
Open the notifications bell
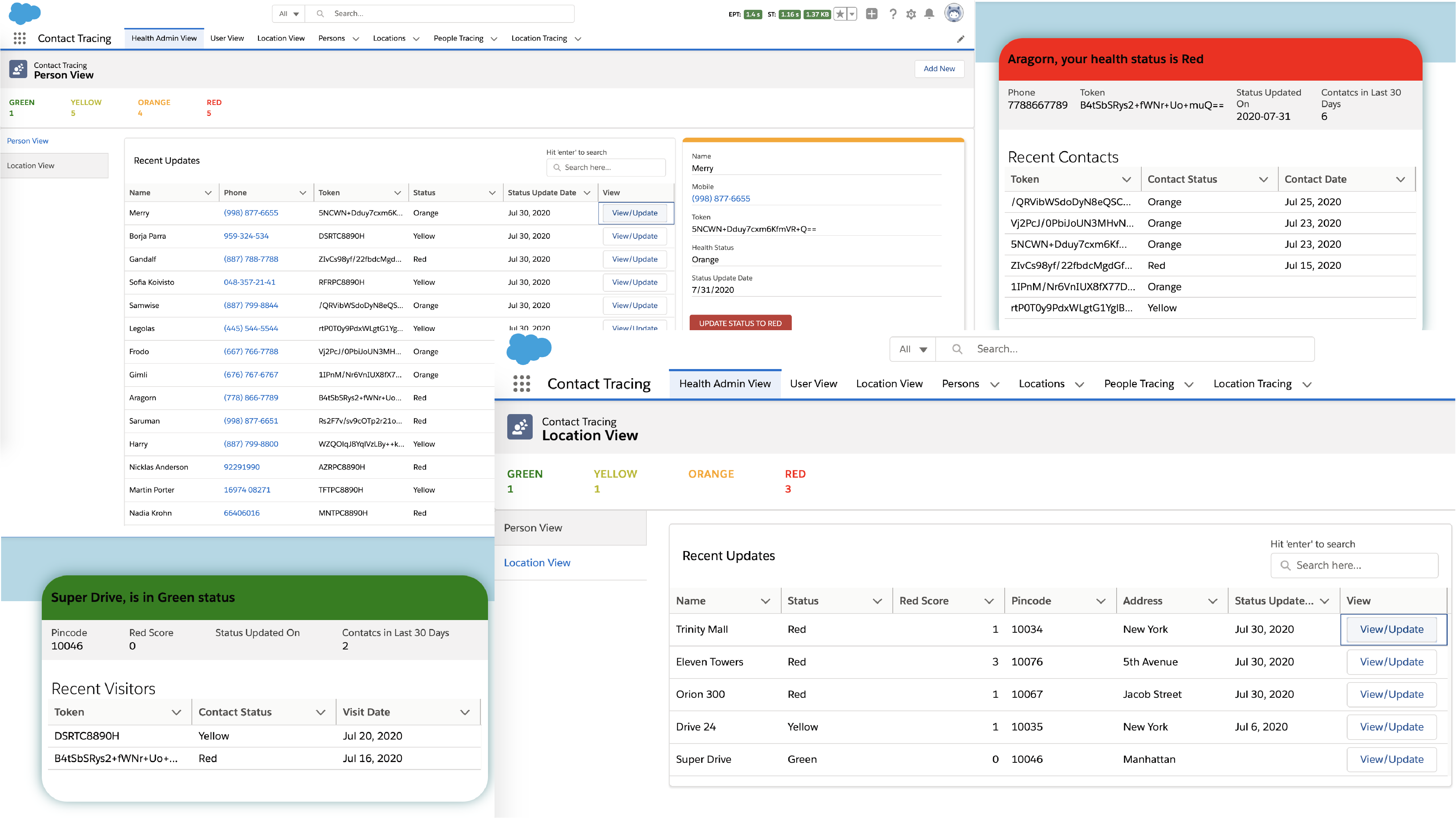[929, 14]
